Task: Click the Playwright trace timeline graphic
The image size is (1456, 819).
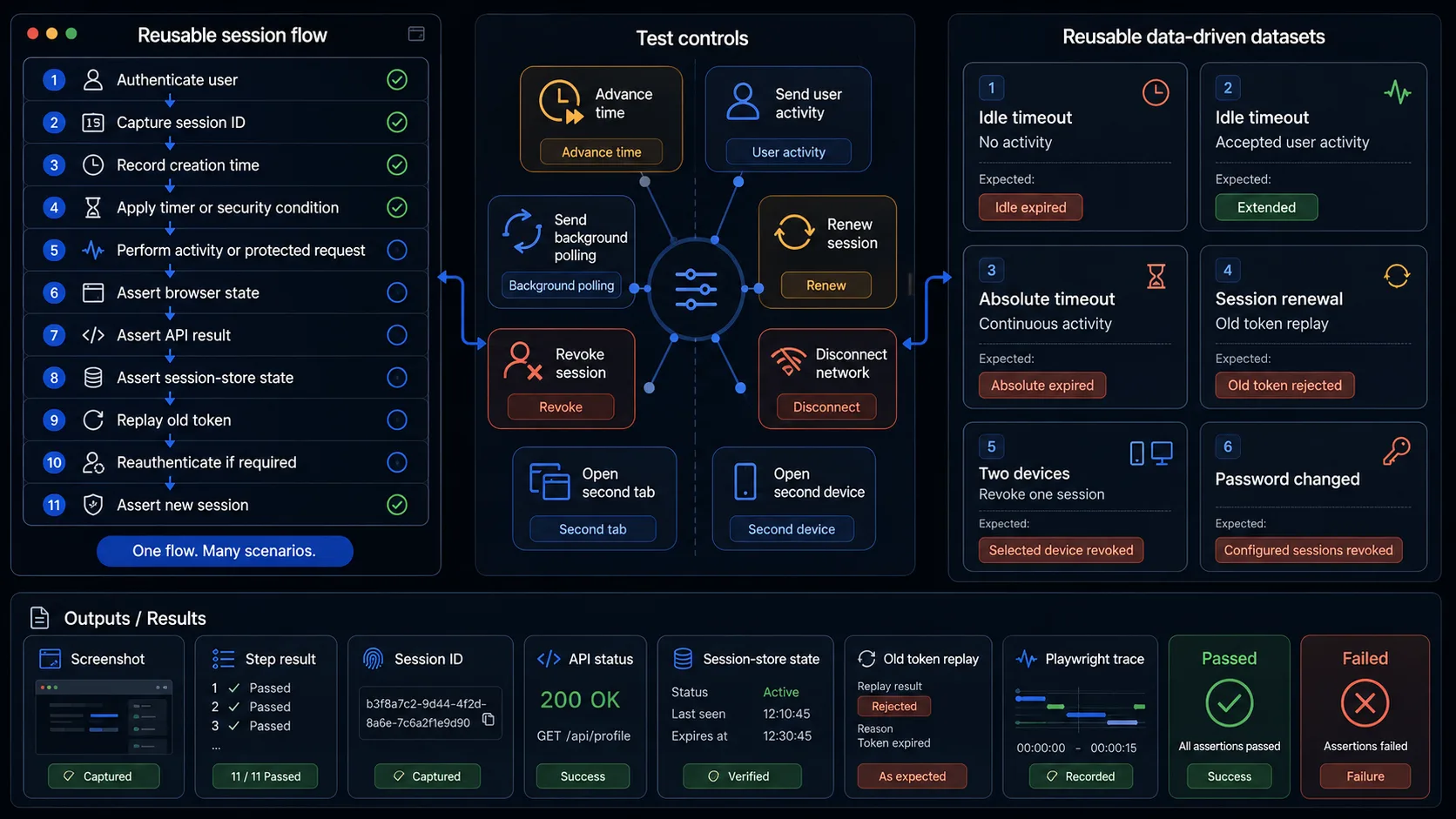Action: (1080, 708)
